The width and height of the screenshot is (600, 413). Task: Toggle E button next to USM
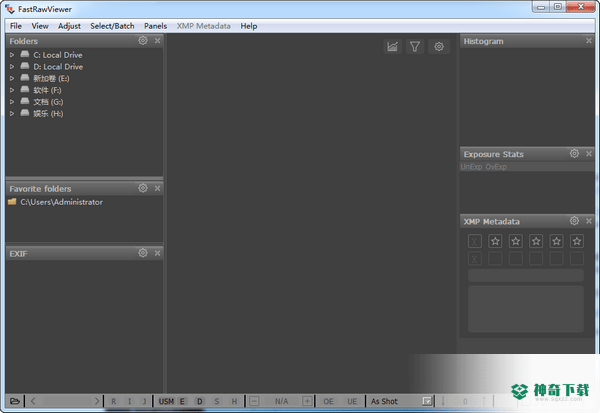click(182, 401)
